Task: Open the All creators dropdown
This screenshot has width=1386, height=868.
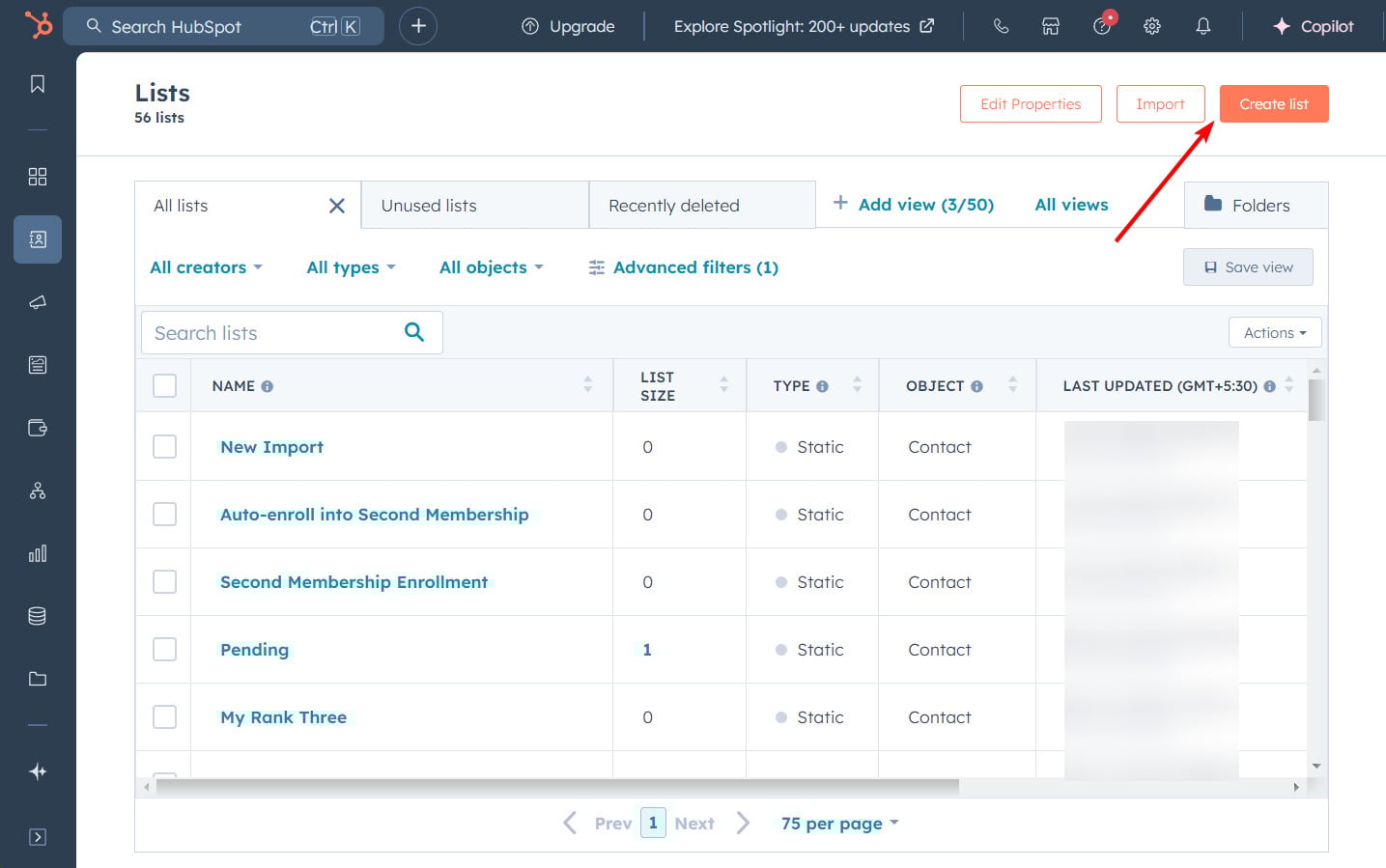Action: pos(205,266)
